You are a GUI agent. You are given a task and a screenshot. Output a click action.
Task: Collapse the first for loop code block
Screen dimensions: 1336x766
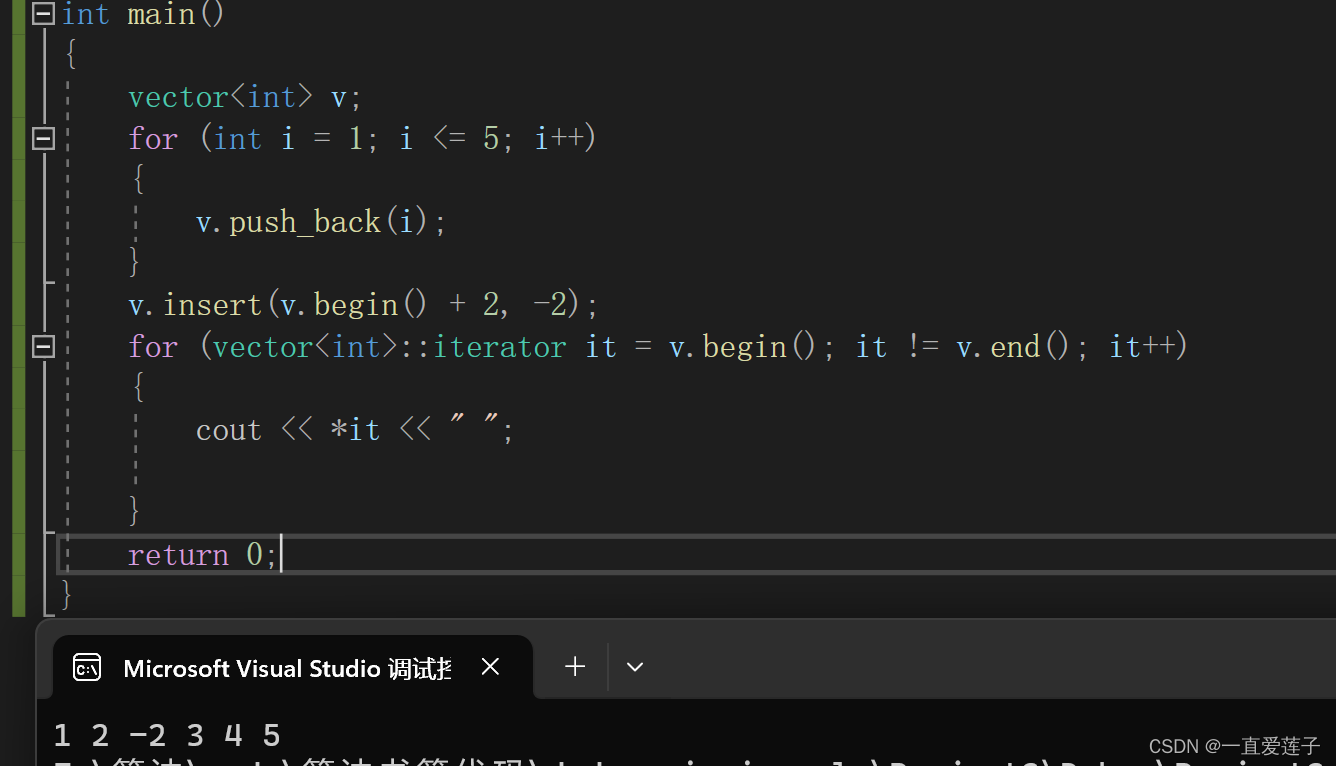coord(42,139)
